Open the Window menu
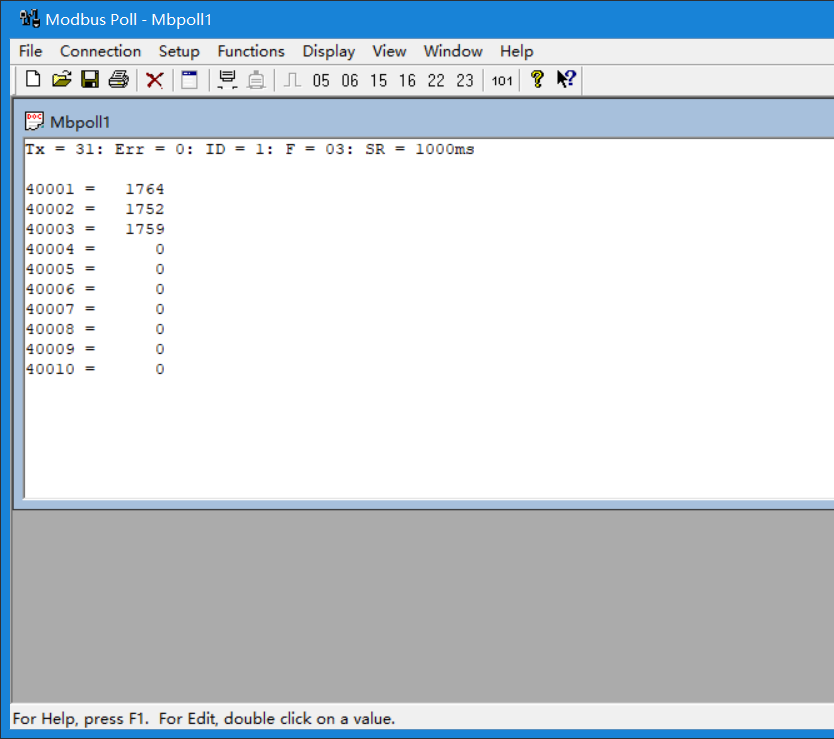This screenshot has height=739, width=834. (453, 51)
